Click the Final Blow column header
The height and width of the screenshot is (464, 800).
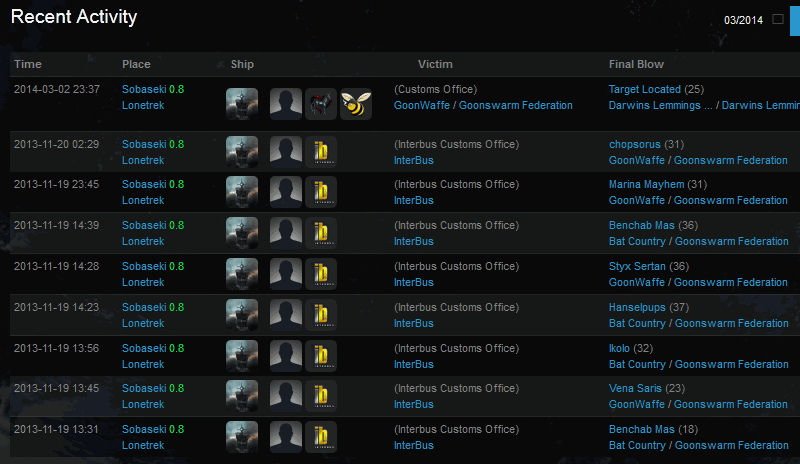point(636,64)
